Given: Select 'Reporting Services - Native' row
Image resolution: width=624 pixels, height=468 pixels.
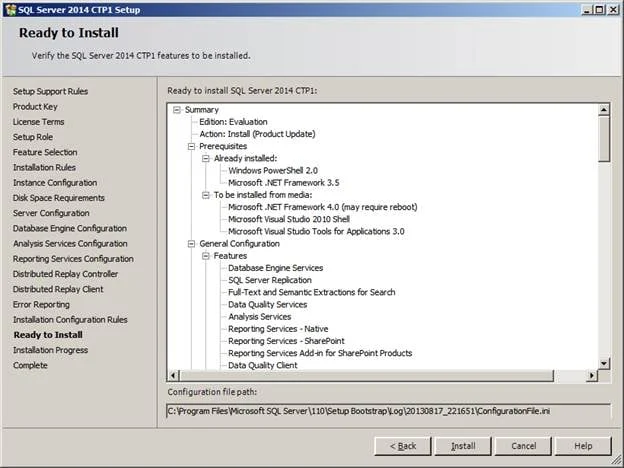Looking at the screenshot, I should 278,329.
